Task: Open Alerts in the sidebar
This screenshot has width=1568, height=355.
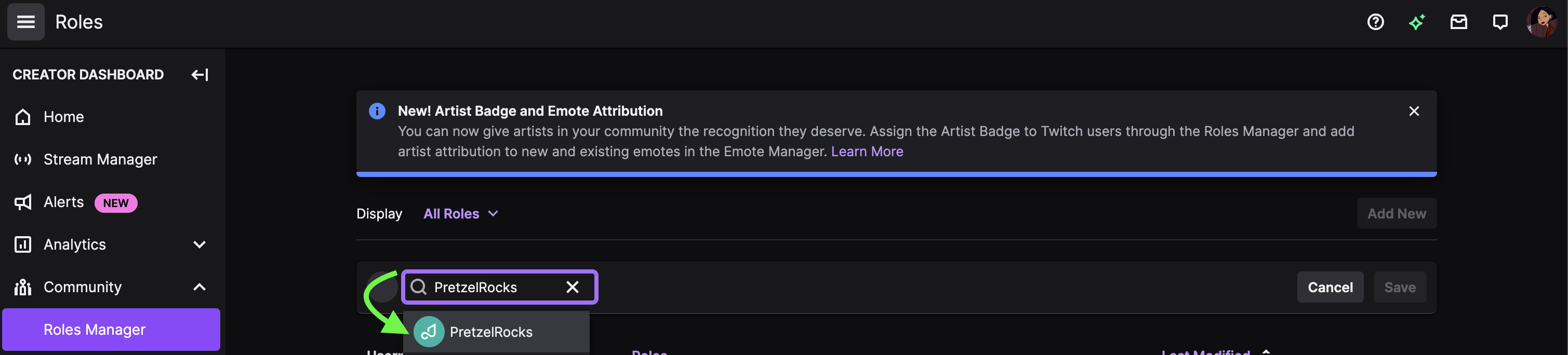Action: coord(63,202)
